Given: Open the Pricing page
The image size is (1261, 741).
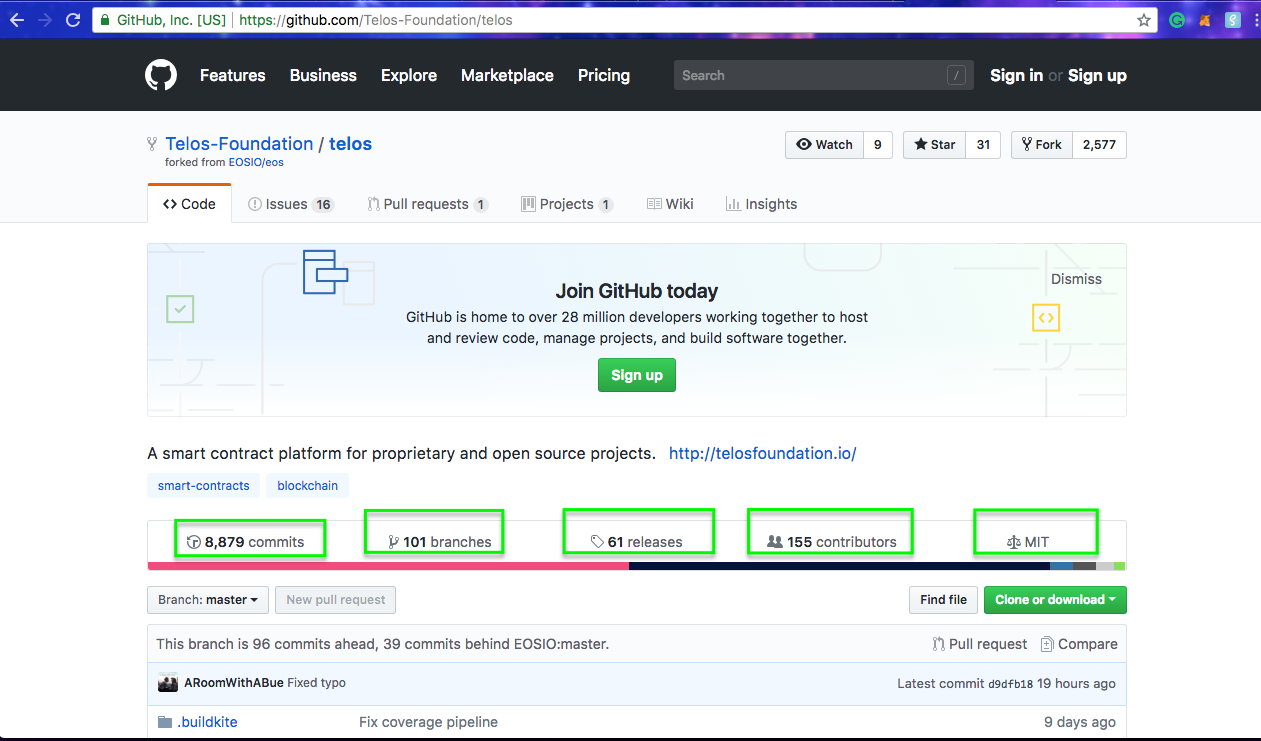Looking at the screenshot, I should [604, 75].
